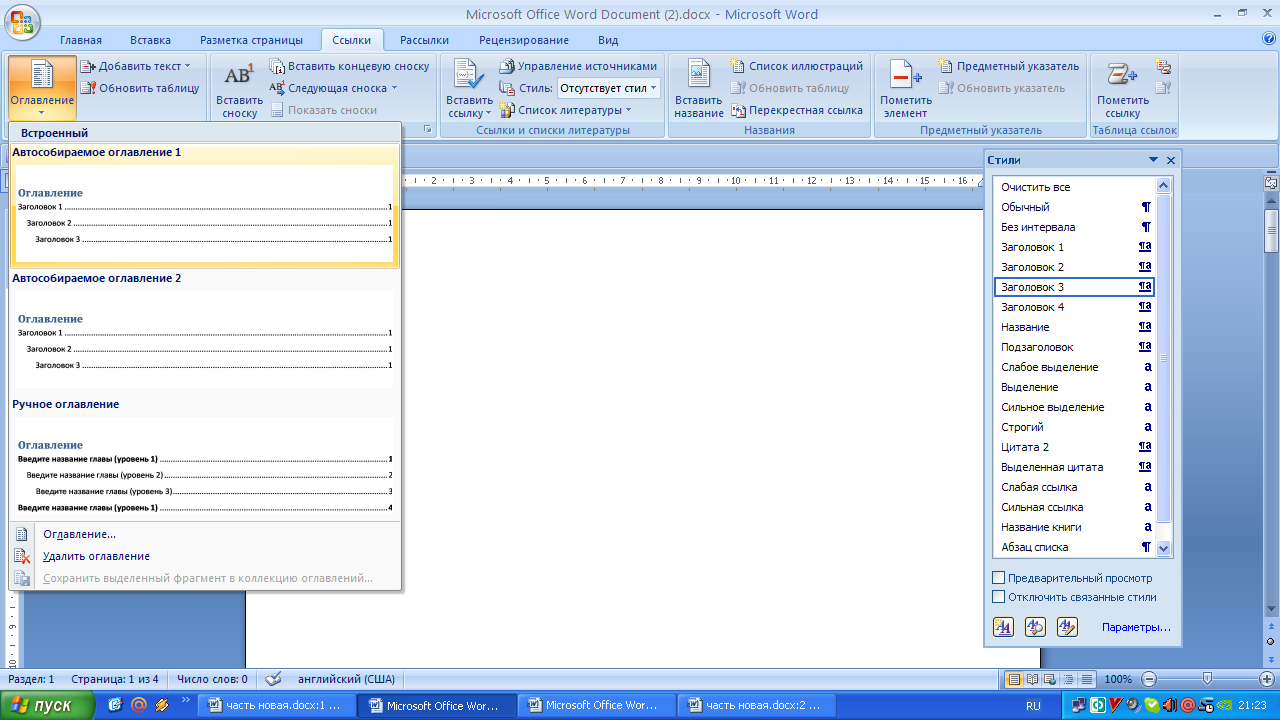Click styles list scroll up arrow
1280x720 pixels.
1163,185
